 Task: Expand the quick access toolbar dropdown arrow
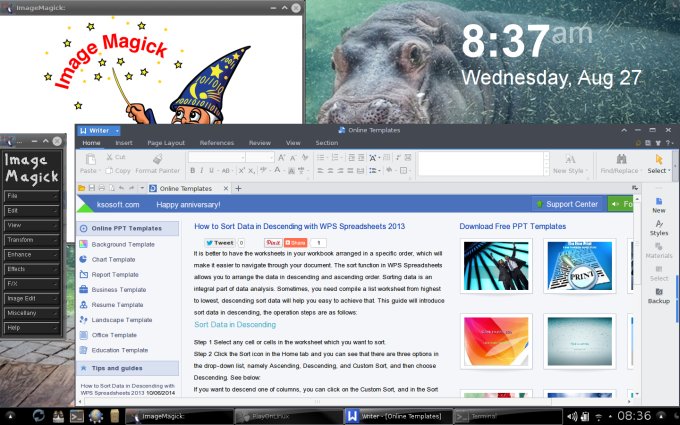click(142, 188)
